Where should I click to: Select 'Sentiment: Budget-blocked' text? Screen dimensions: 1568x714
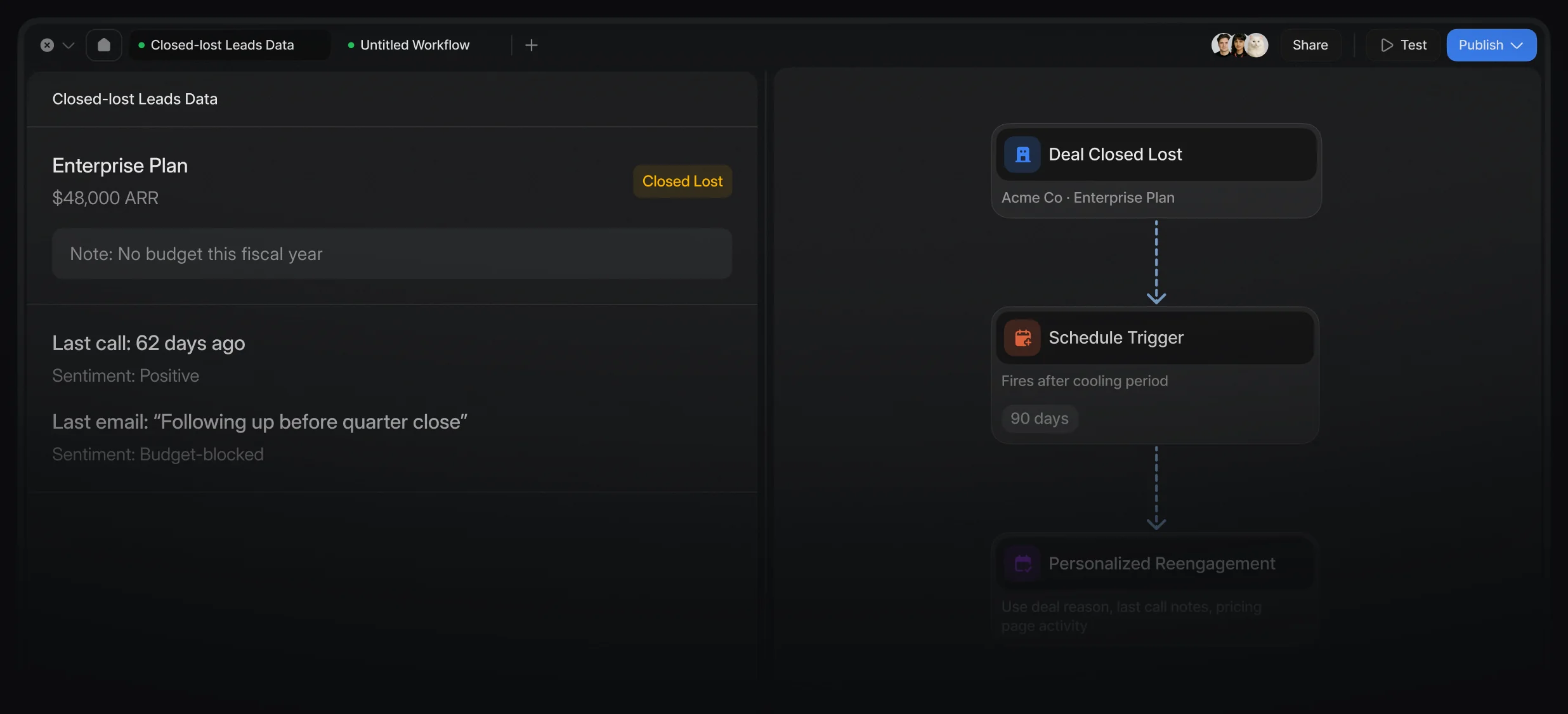(158, 454)
